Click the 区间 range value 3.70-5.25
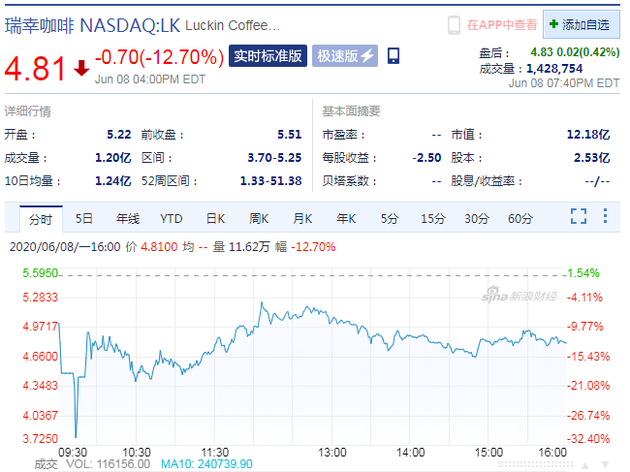Image resolution: width=630 pixels, height=472 pixels. click(x=274, y=157)
